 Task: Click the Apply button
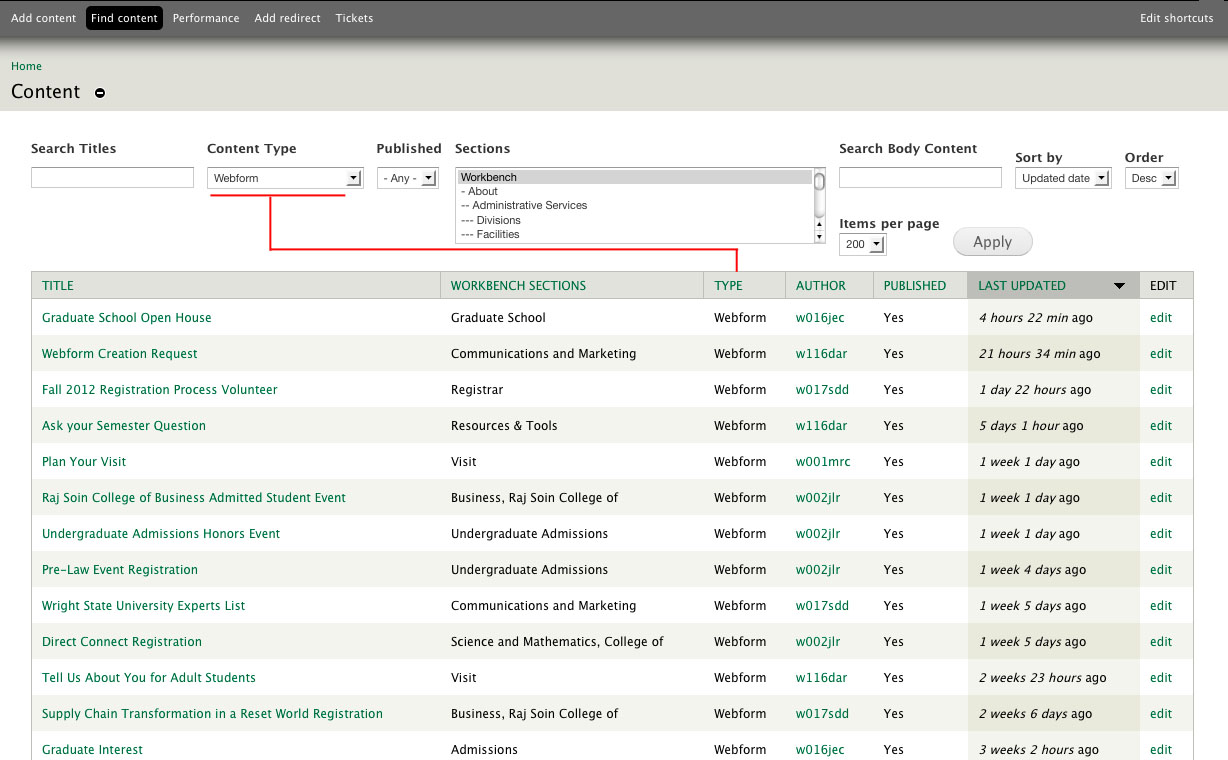[x=992, y=241]
